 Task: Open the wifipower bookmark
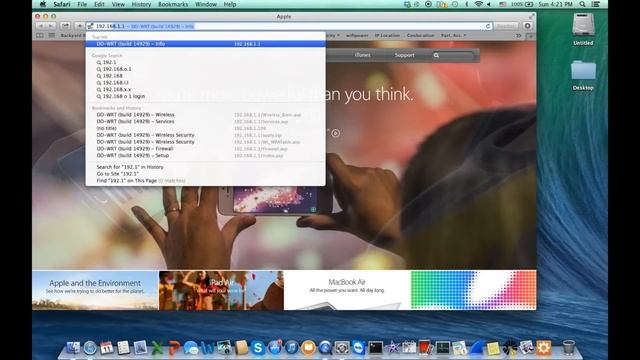click(357, 36)
